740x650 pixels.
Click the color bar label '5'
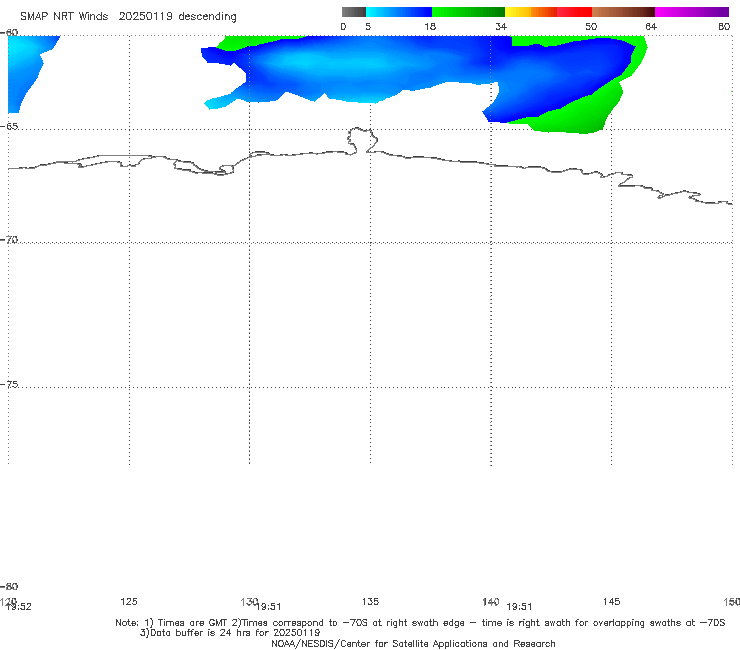coord(368,27)
